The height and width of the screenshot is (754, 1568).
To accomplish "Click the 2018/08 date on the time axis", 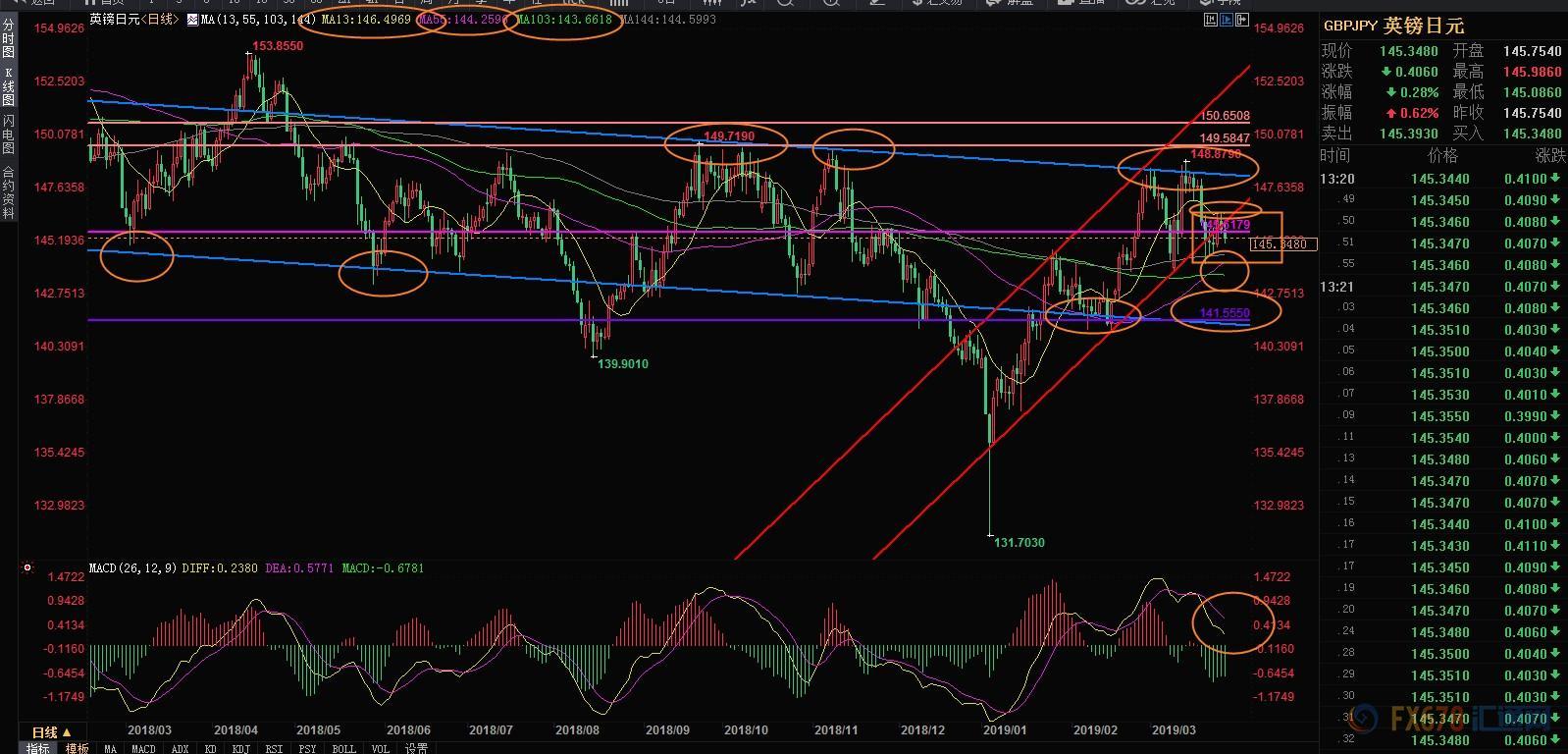I will point(577,729).
